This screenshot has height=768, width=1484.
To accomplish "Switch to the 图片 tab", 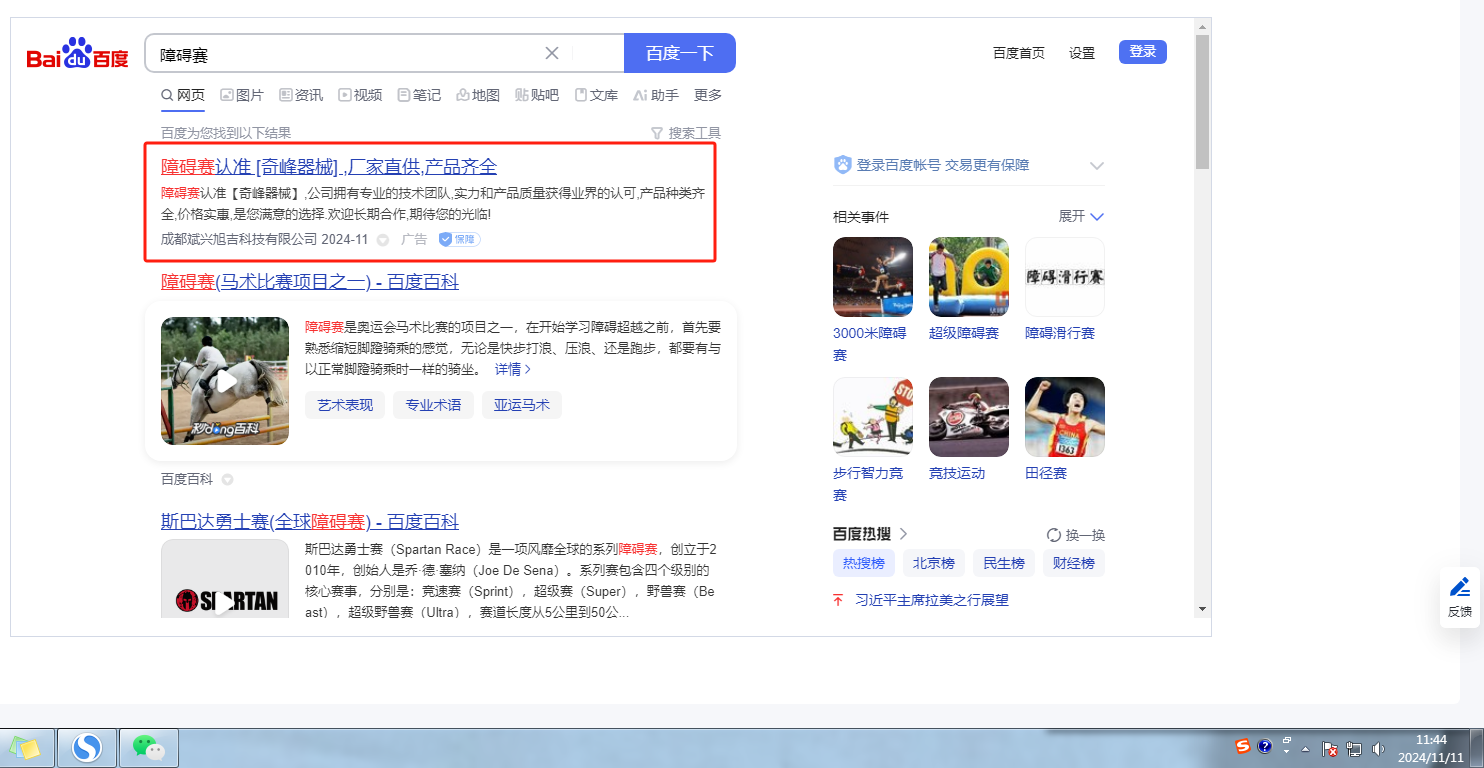I will (x=242, y=95).
